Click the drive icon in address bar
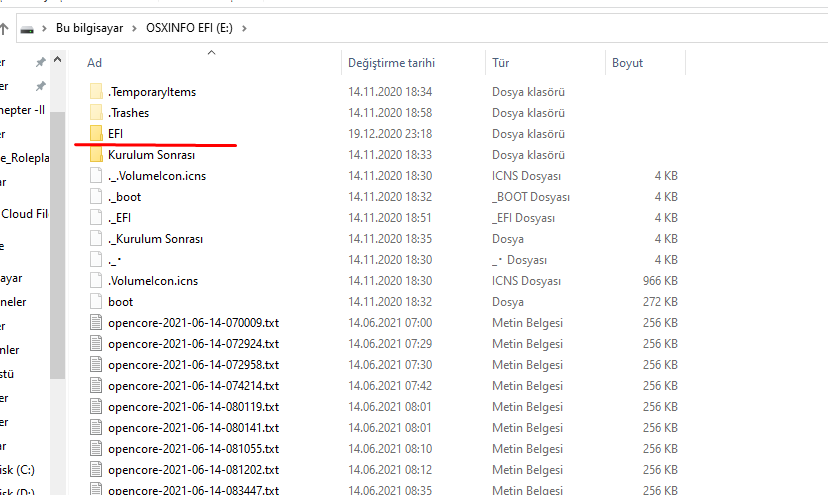 click(x=28, y=29)
